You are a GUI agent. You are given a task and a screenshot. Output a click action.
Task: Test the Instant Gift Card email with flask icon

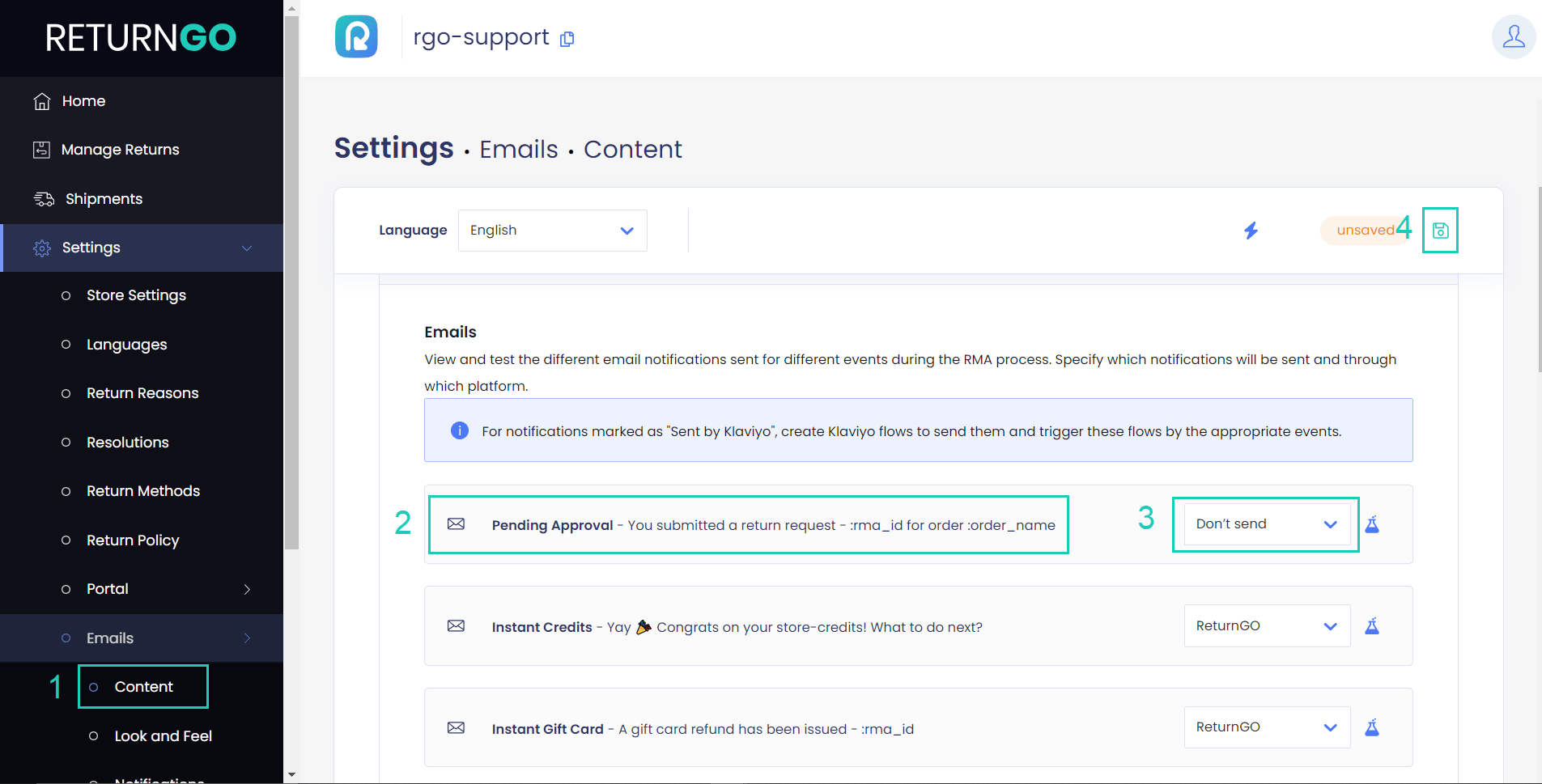[x=1372, y=727]
